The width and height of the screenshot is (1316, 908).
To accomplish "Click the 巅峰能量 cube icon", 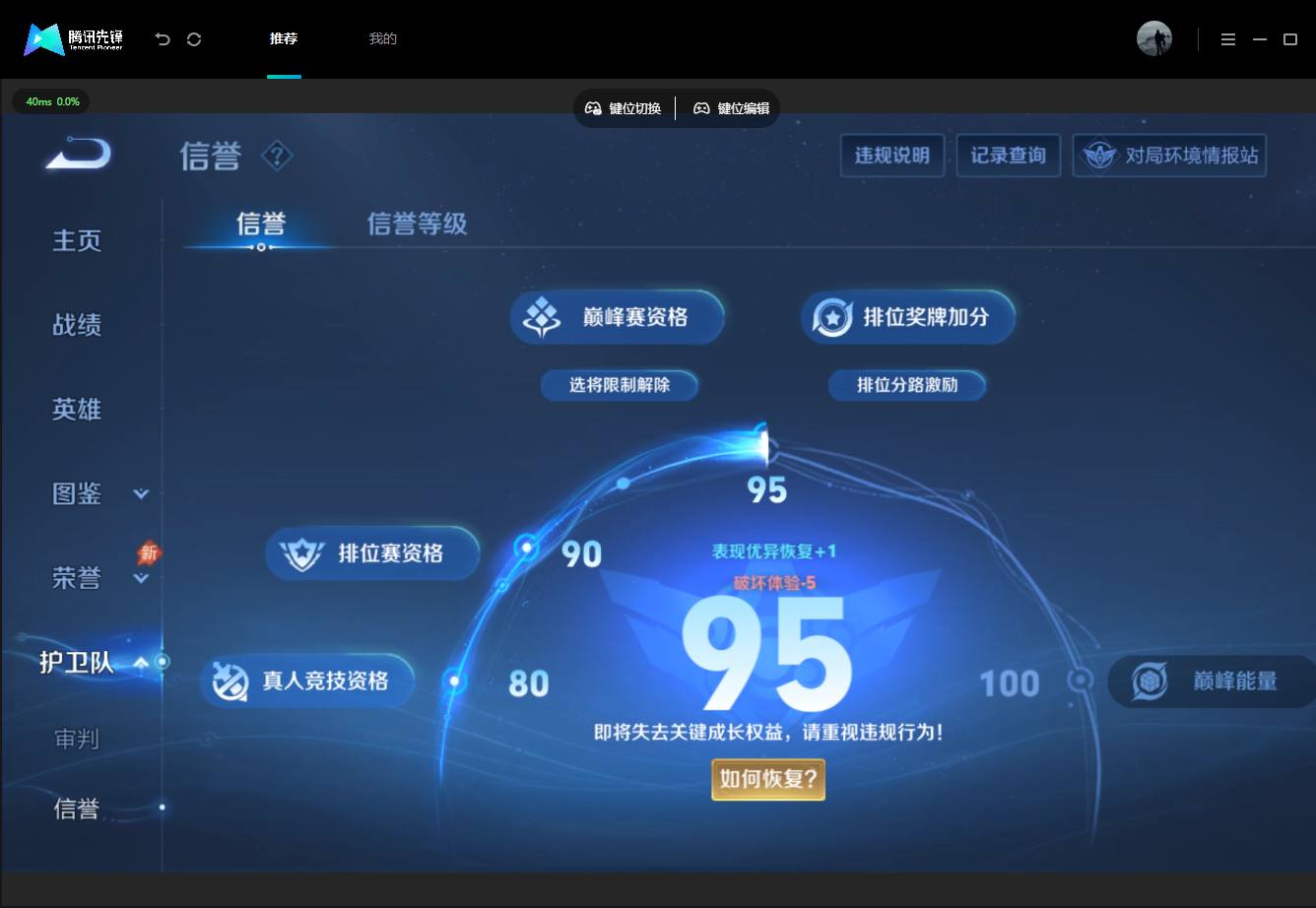I will tap(1149, 681).
